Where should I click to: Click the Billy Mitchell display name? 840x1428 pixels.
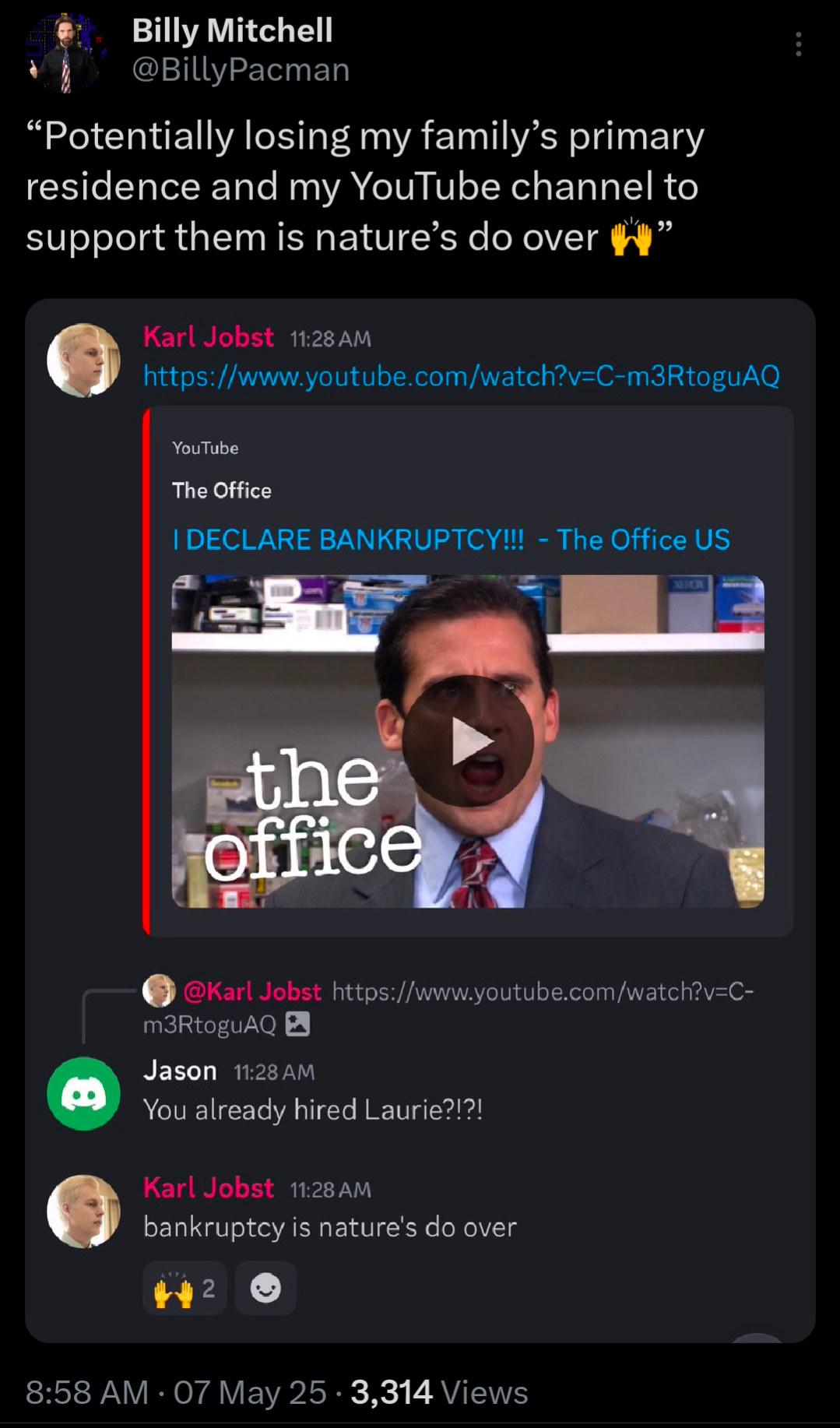233,30
